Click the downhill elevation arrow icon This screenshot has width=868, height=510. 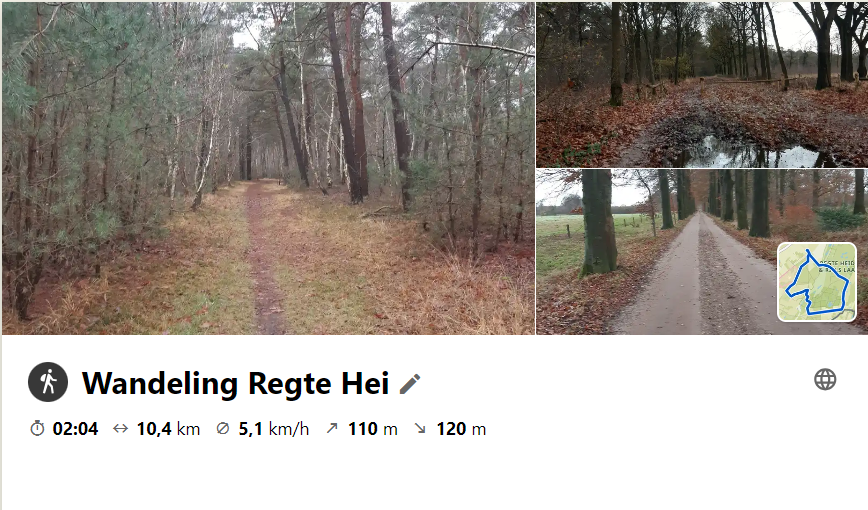pos(420,428)
